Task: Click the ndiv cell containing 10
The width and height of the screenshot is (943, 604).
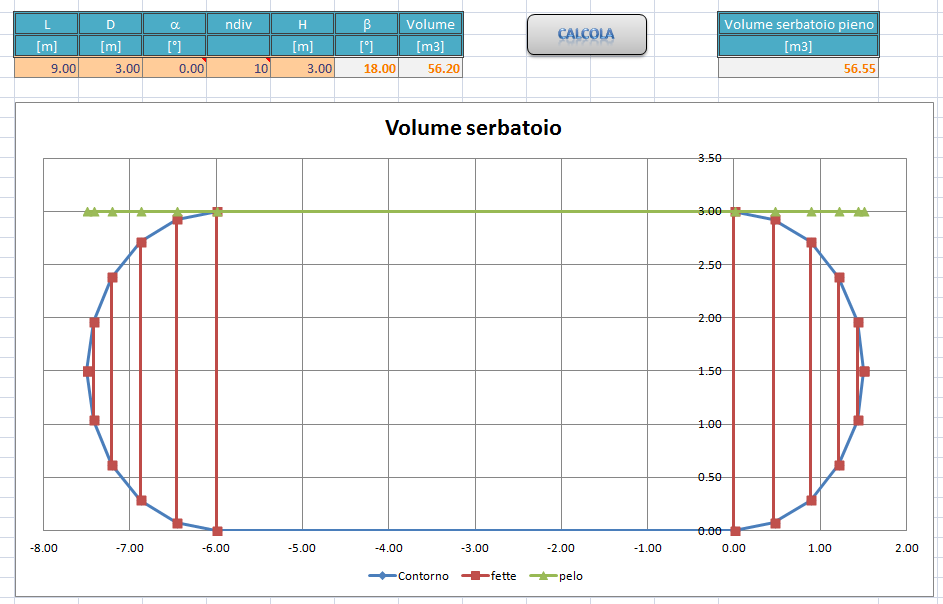Action: (x=239, y=69)
